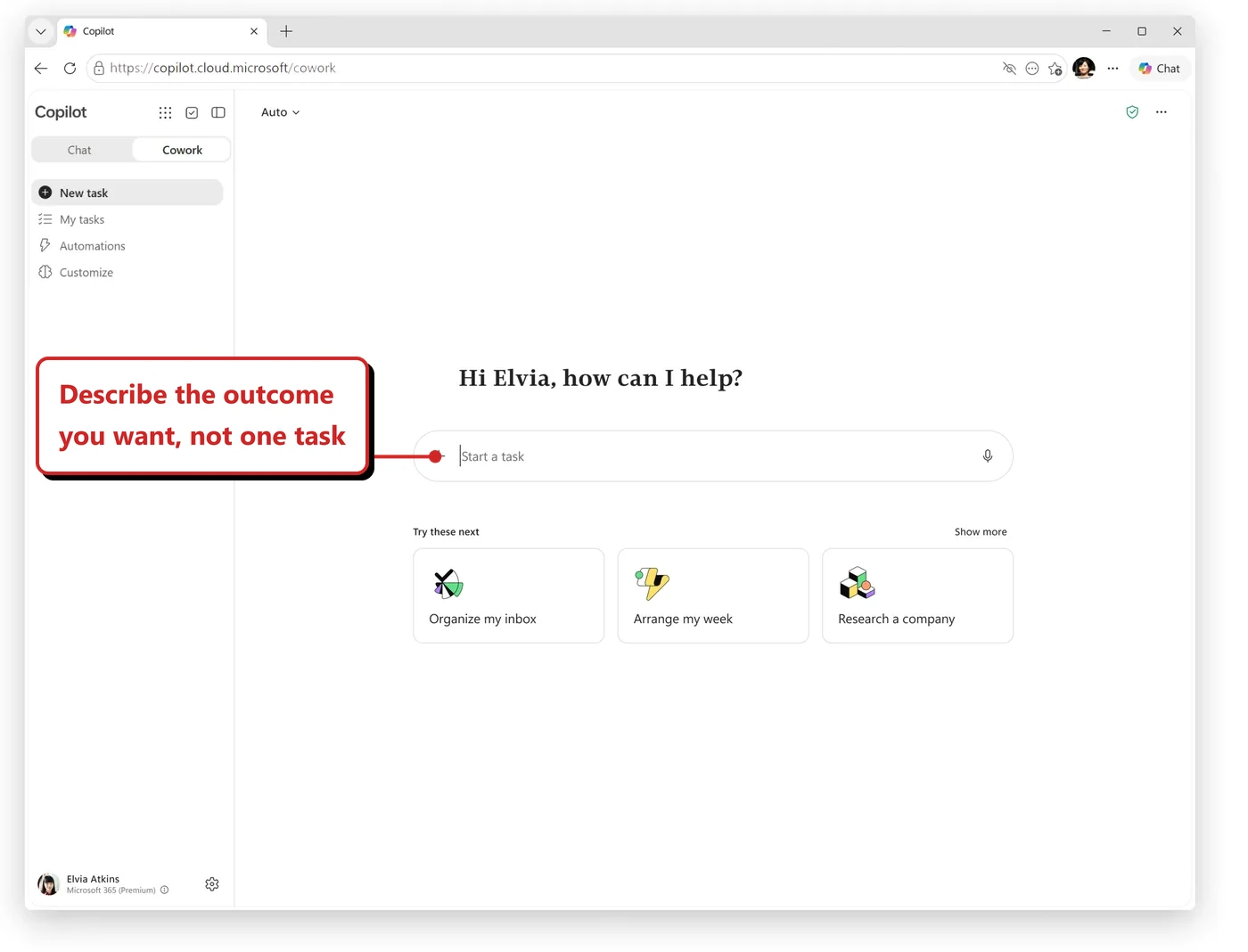Open Customize in the sidebar
Viewport: 1248px width, 952px height.
click(127, 273)
